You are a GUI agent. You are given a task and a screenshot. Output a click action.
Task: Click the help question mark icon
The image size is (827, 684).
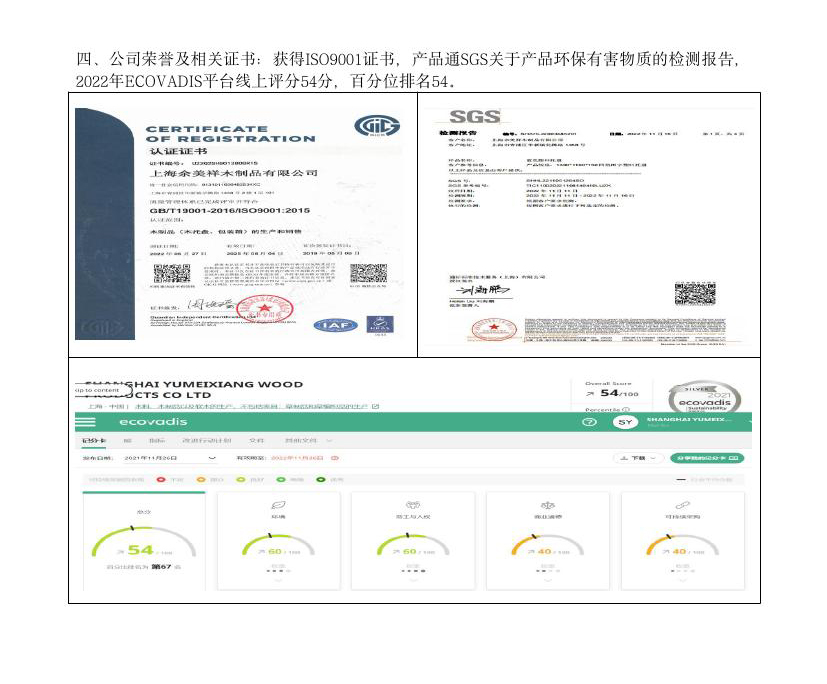point(590,422)
